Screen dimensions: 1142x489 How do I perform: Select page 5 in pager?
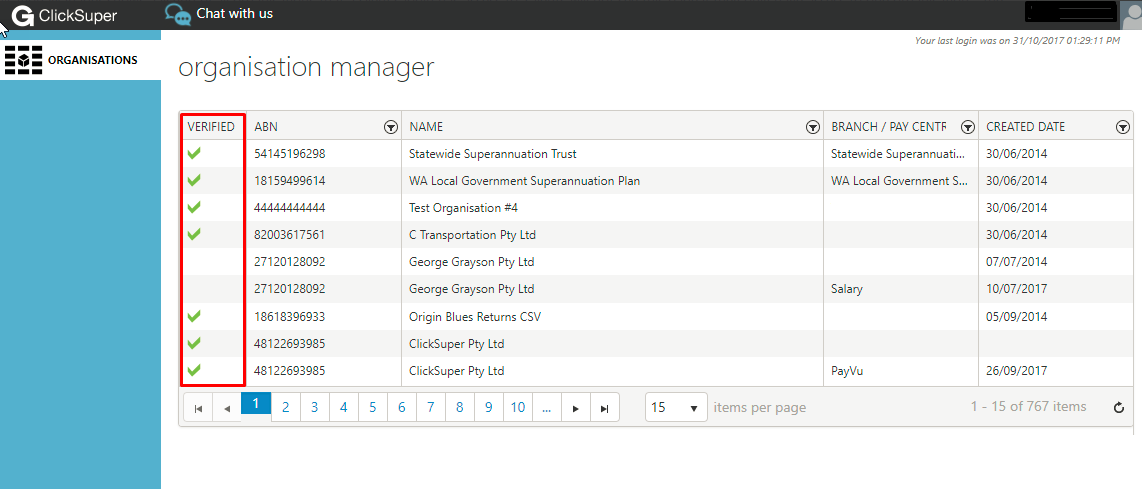pyautogui.click(x=372, y=408)
